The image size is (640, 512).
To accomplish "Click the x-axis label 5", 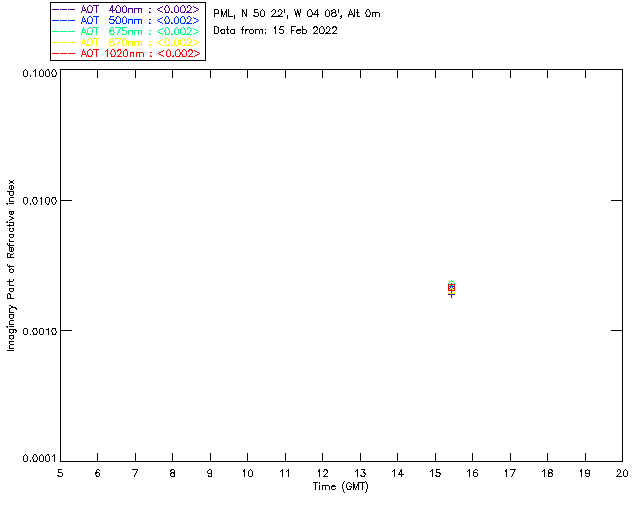I will click(x=60, y=473).
